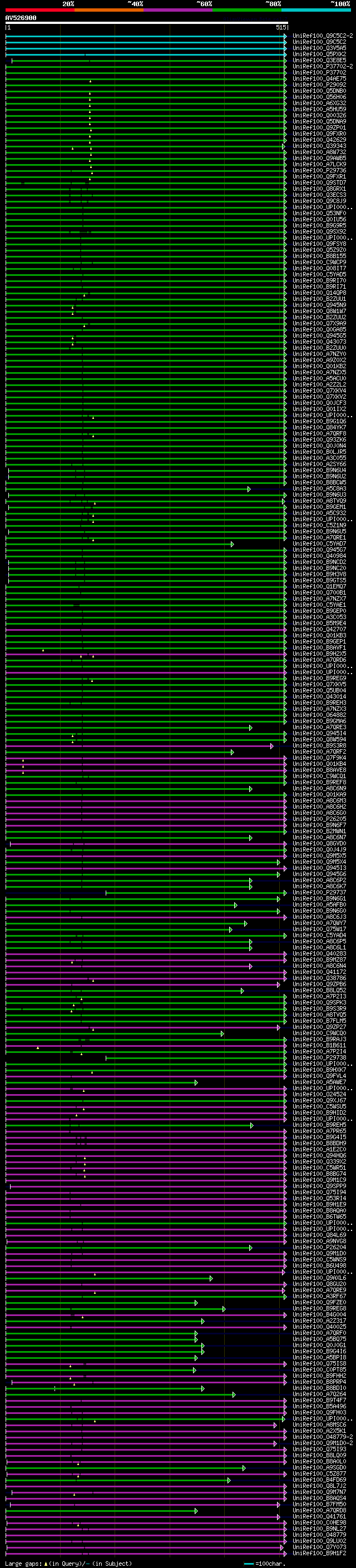The image size is (356, 1568).
Task: Click label UniRef100_Q9FSY8
Action: (319, 244)
